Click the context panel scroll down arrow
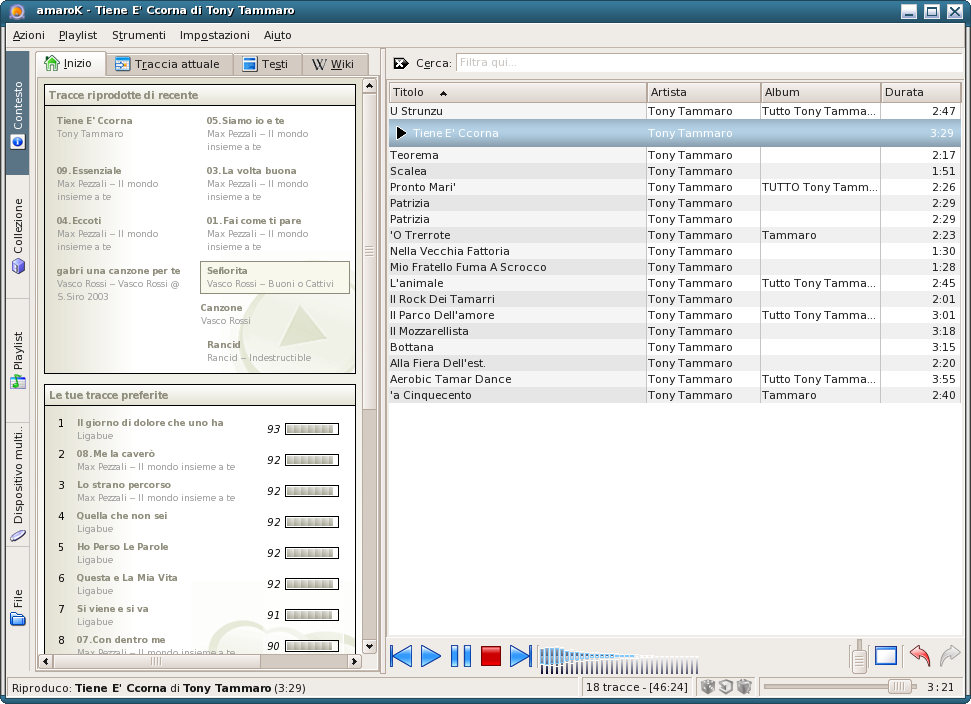Screen dimensions: 971x704 pyautogui.click(x=370, y=646)
